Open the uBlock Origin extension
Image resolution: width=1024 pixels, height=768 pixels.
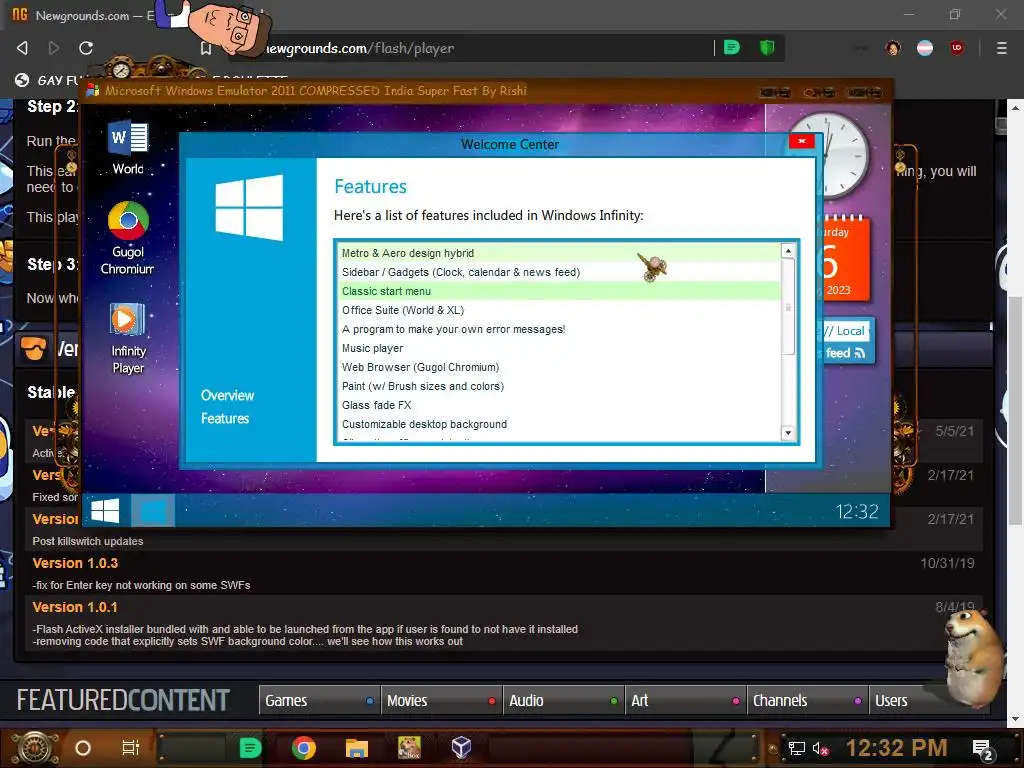[x=957, y=48]
